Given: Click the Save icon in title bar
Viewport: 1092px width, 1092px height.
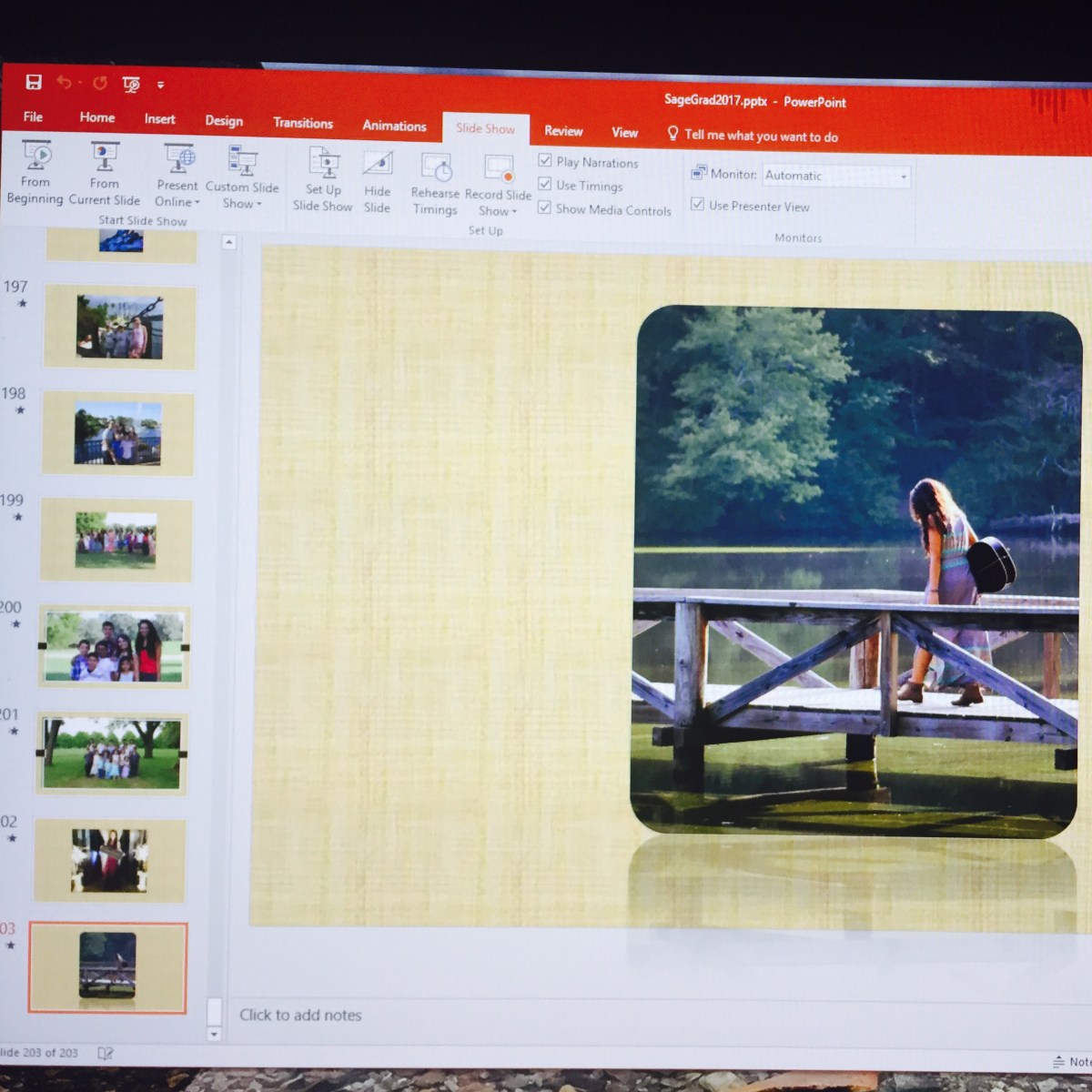Looking at the screenshot, I should (34, 83).
